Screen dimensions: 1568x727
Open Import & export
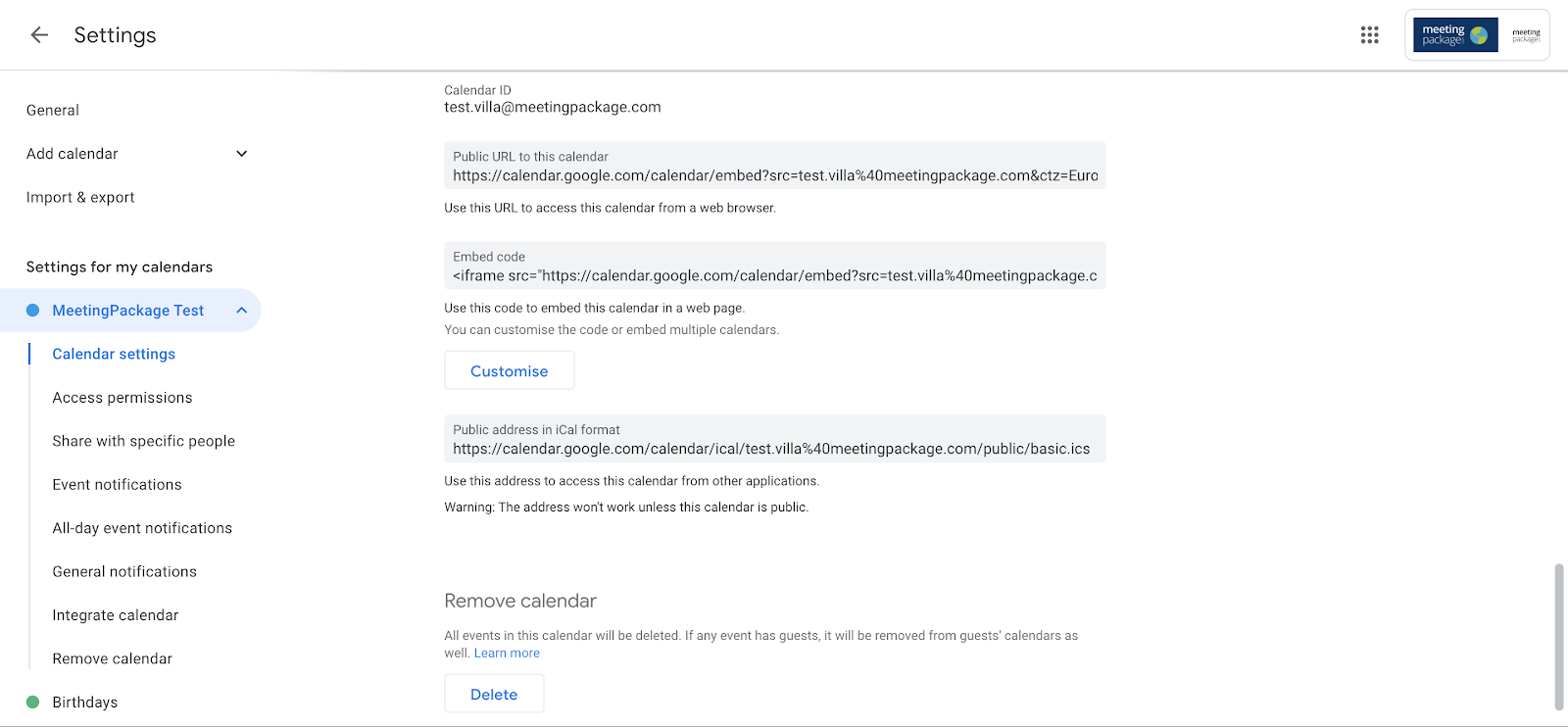[80, 197]
